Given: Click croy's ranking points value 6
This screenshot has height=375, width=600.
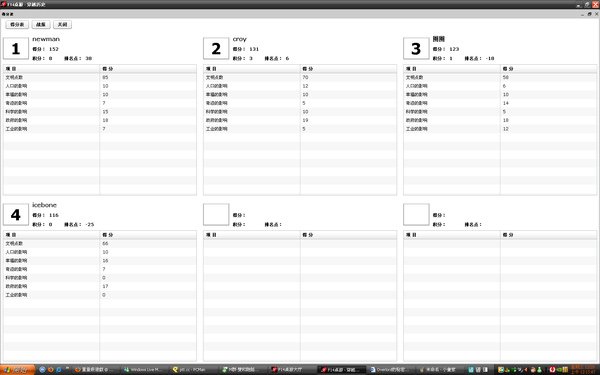Looking at the screenshot, I should click(x=287, y=59).
